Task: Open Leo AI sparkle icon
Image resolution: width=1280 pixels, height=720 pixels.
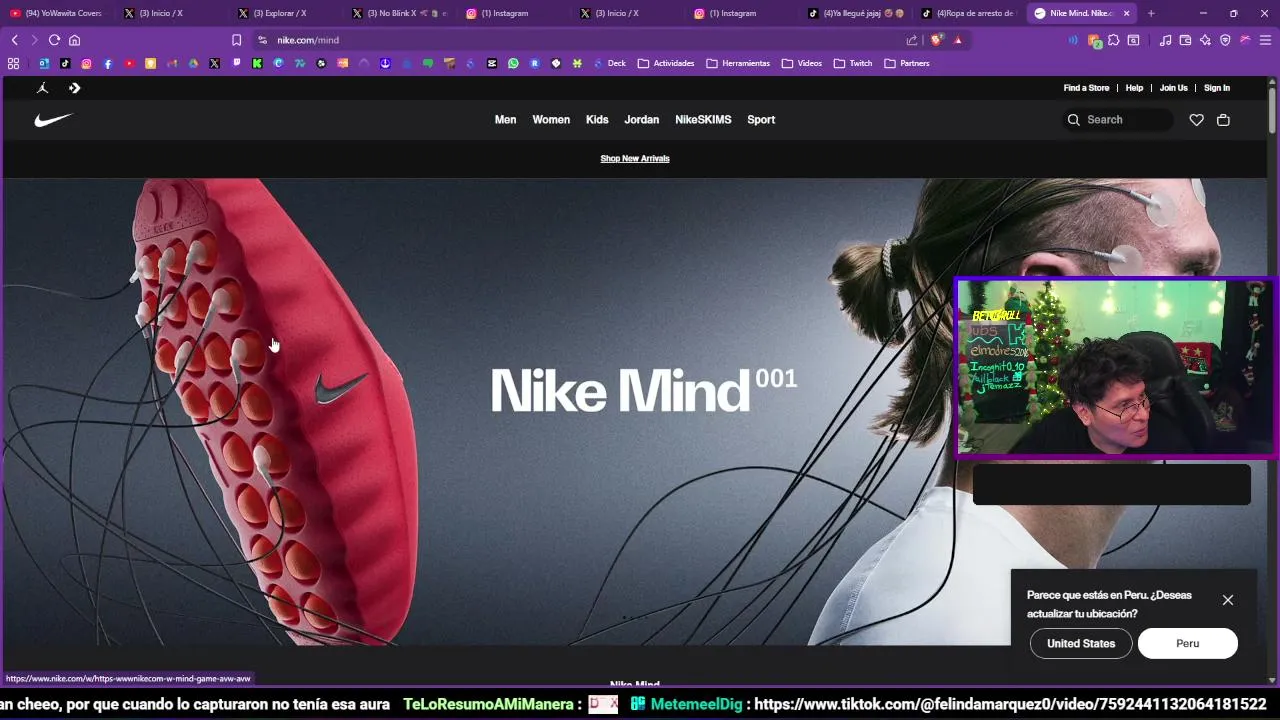Action: 1205,40
